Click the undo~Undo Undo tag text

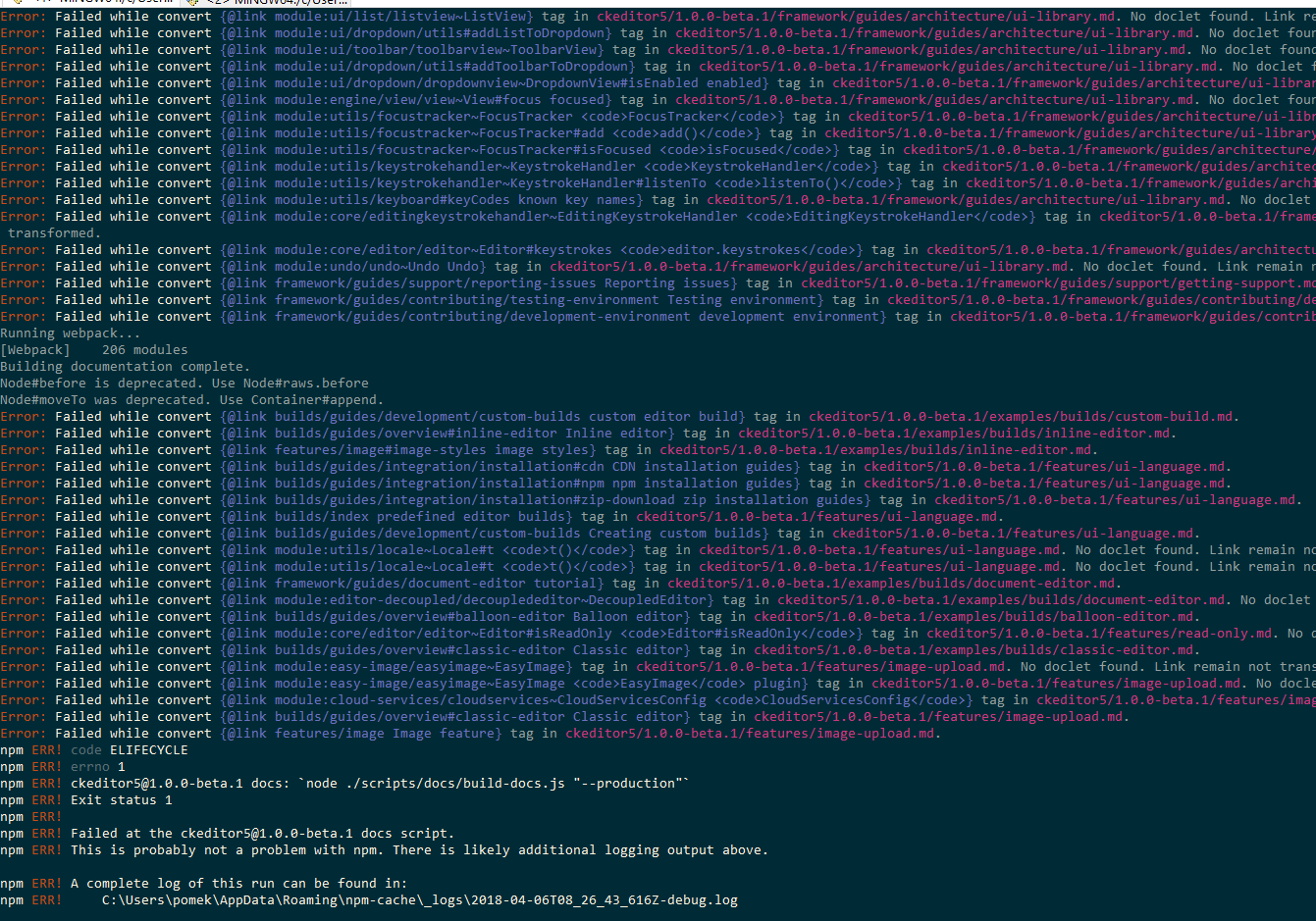(353, 267)
